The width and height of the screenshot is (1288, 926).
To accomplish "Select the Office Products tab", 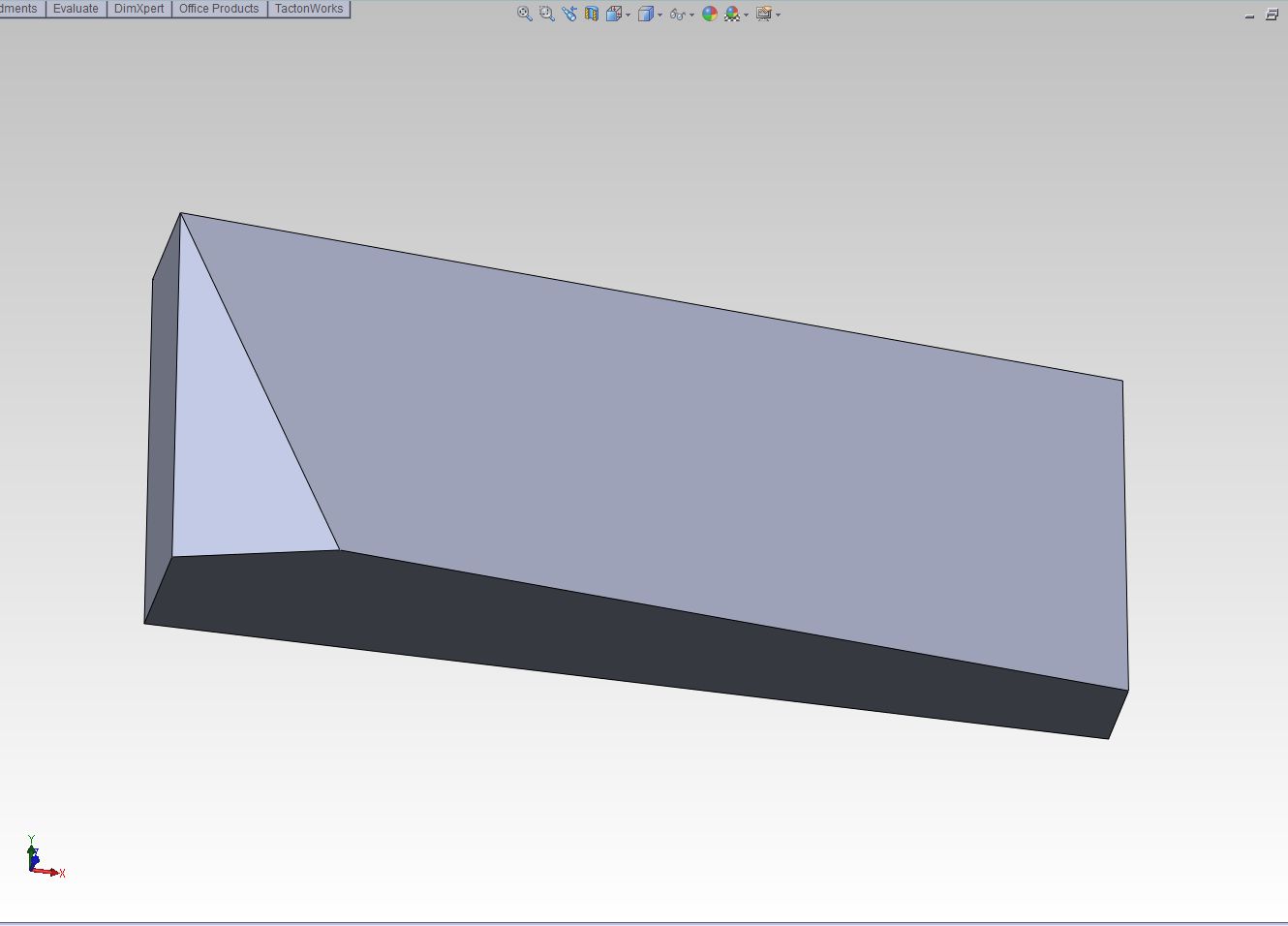I will pos(219,9).
